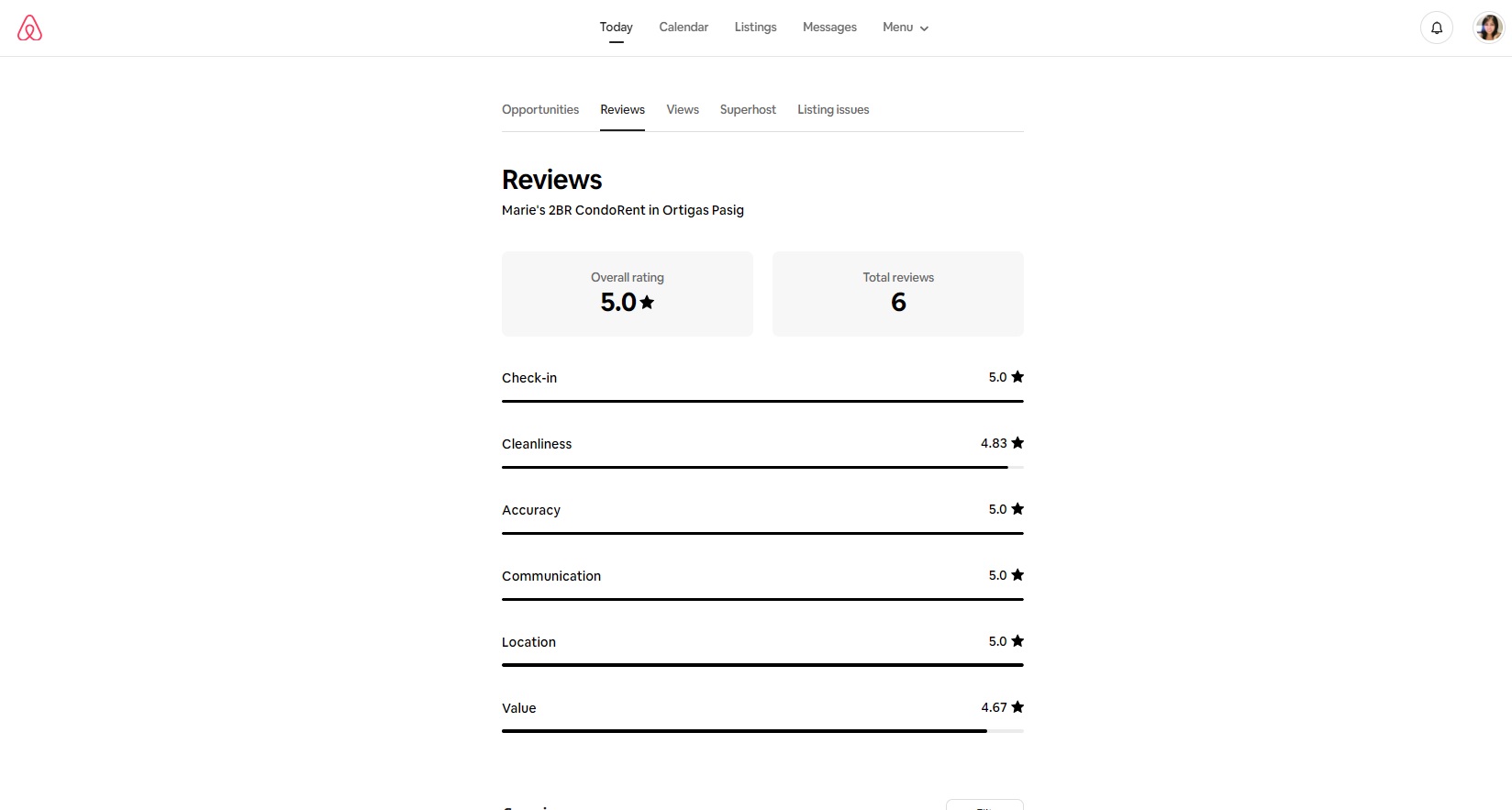Click the star beside Cleanliness 4.83
This screenshot has height=810, width=1512.
[x=1017, y=443]
